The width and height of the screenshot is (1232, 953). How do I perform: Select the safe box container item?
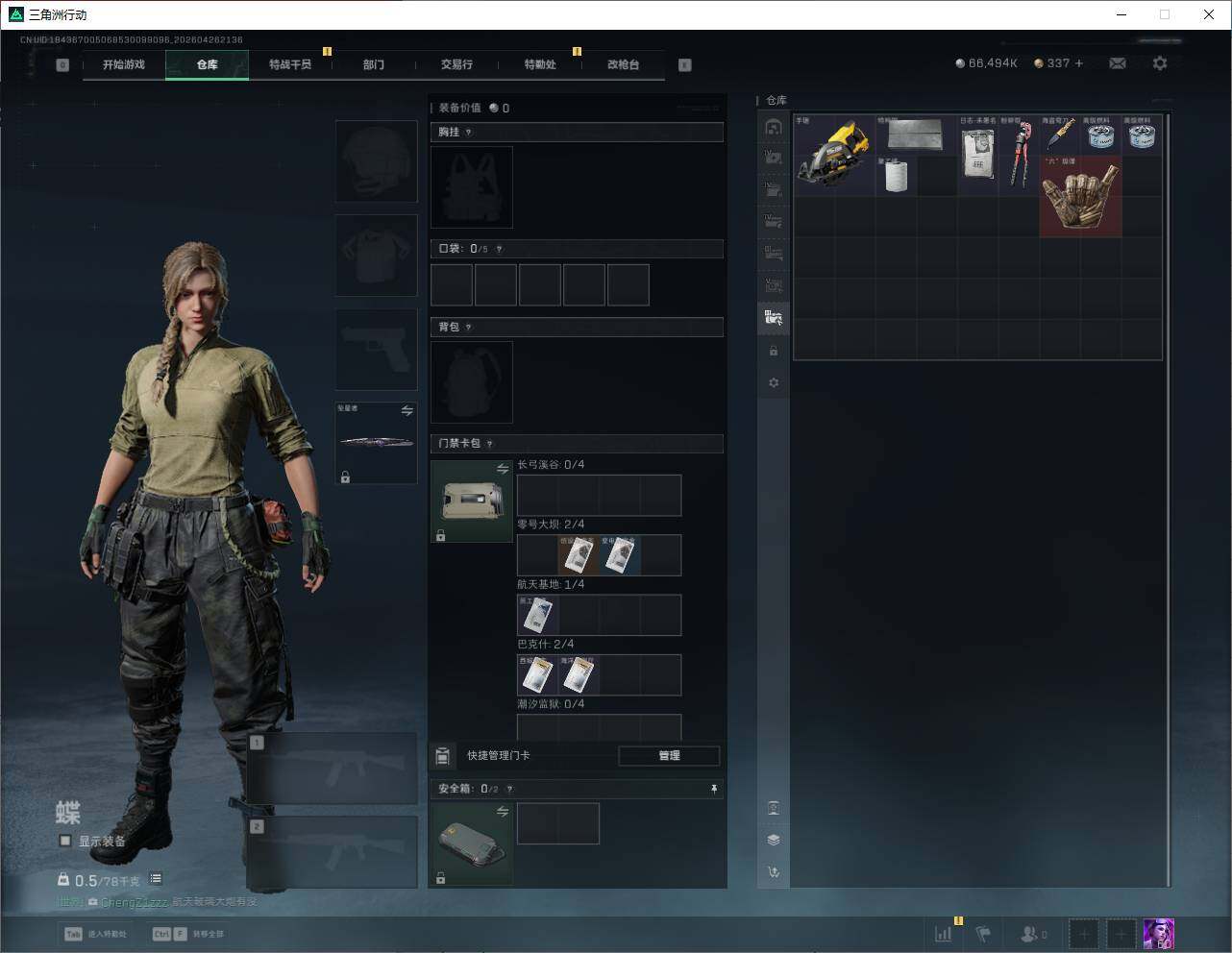point(472,843)
